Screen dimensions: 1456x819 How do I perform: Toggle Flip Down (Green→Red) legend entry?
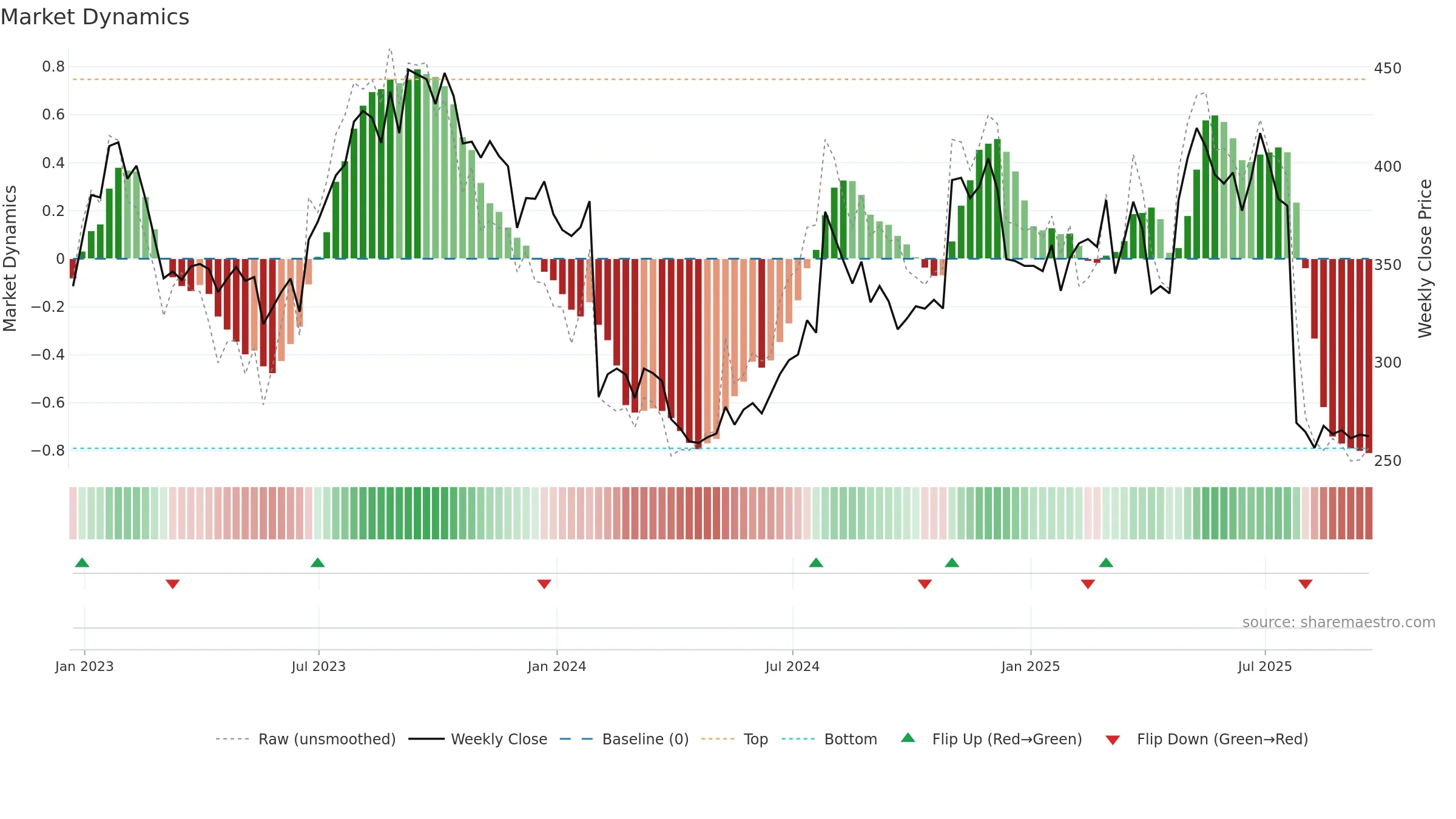point(1207,739)
